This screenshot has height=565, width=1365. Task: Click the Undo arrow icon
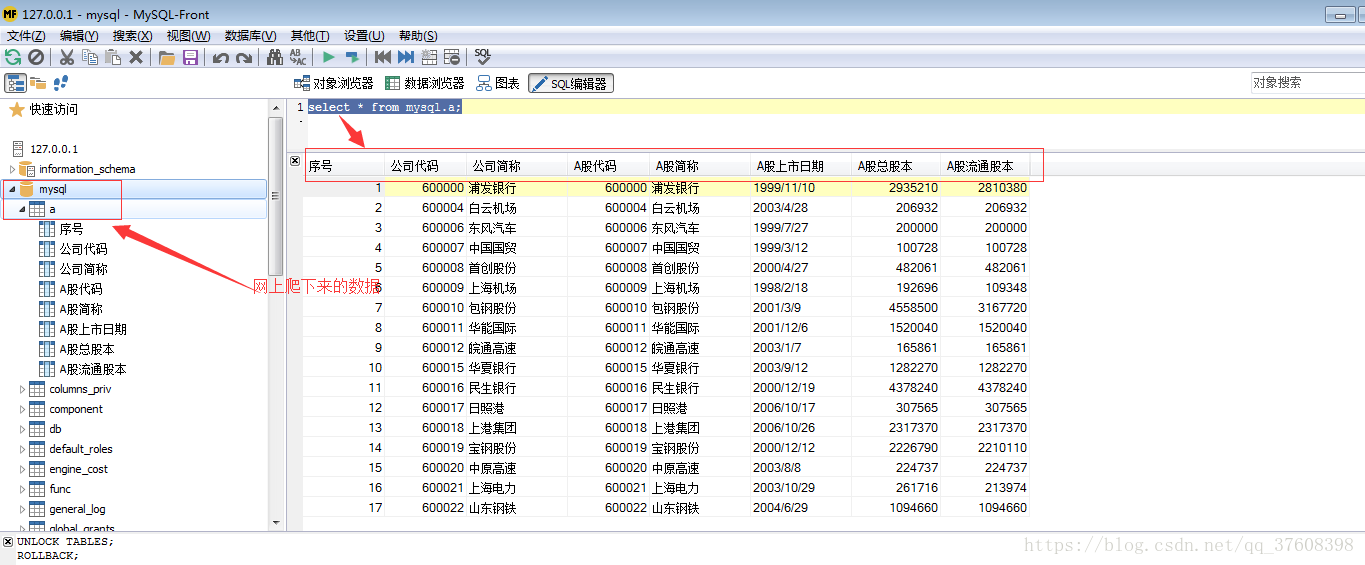221,58
